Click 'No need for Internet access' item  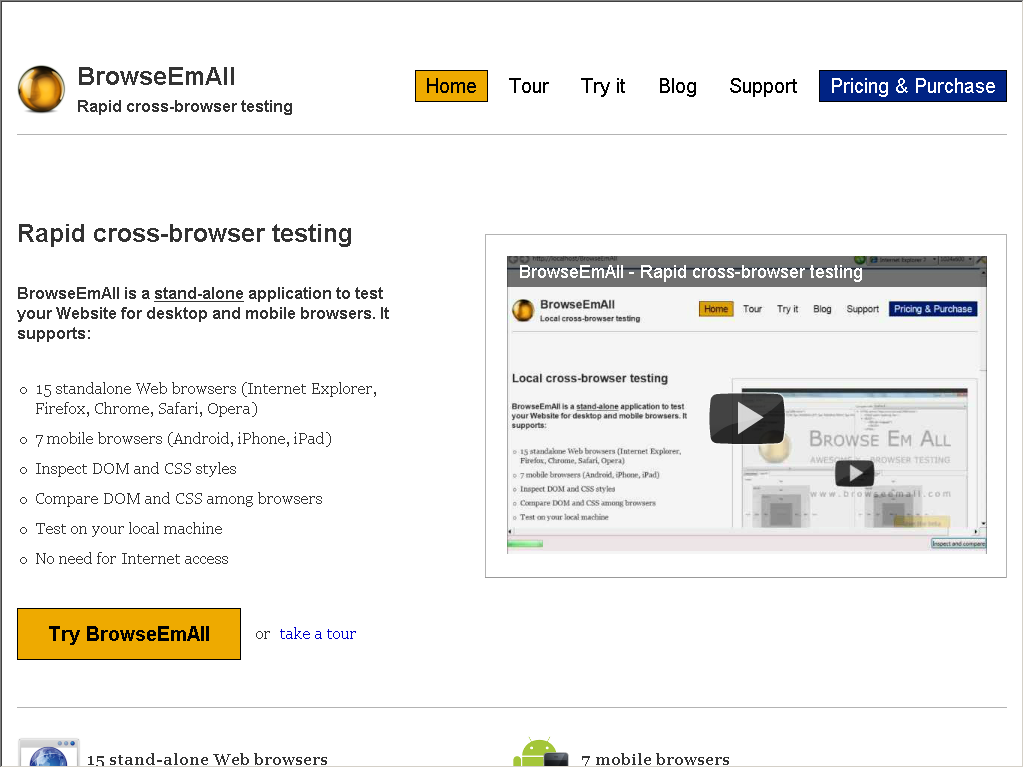pos(132,559)
